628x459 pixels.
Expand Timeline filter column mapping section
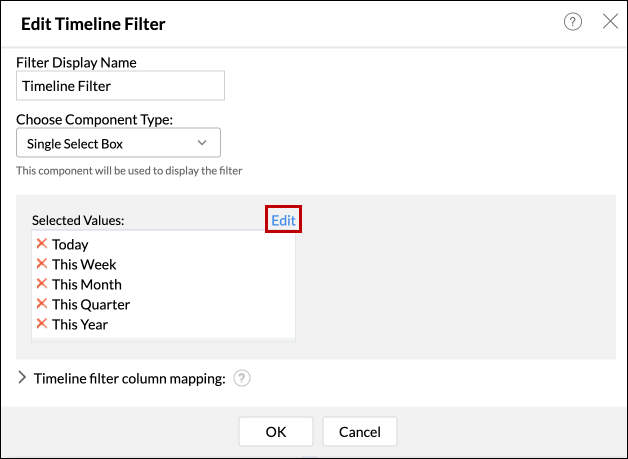click(x=23, y=379)
